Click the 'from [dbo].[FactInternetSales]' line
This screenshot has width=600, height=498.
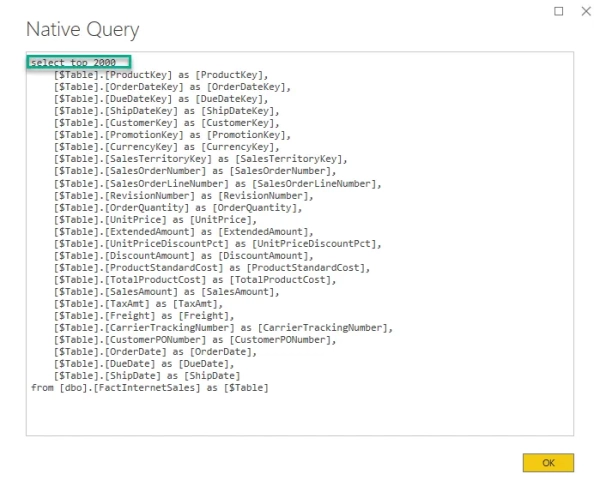tap(150, 387)
